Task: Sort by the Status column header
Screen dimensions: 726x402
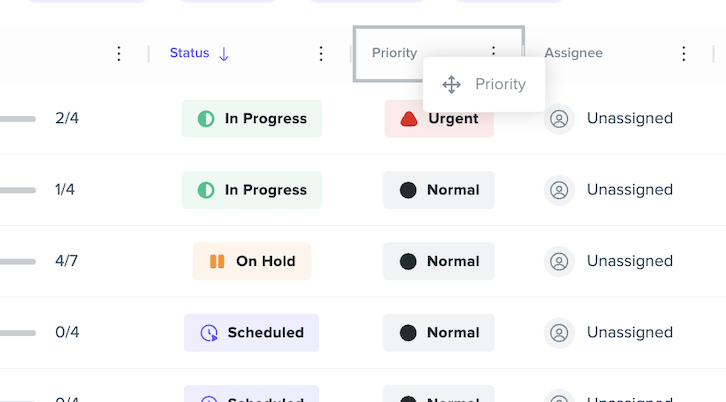Action: coord(189,53)
